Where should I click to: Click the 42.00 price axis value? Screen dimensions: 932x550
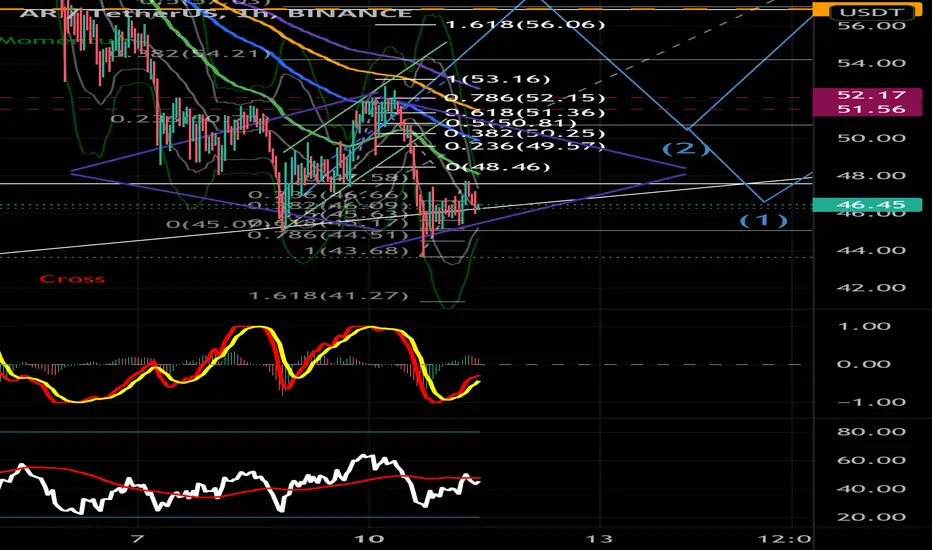click(871, 288)
